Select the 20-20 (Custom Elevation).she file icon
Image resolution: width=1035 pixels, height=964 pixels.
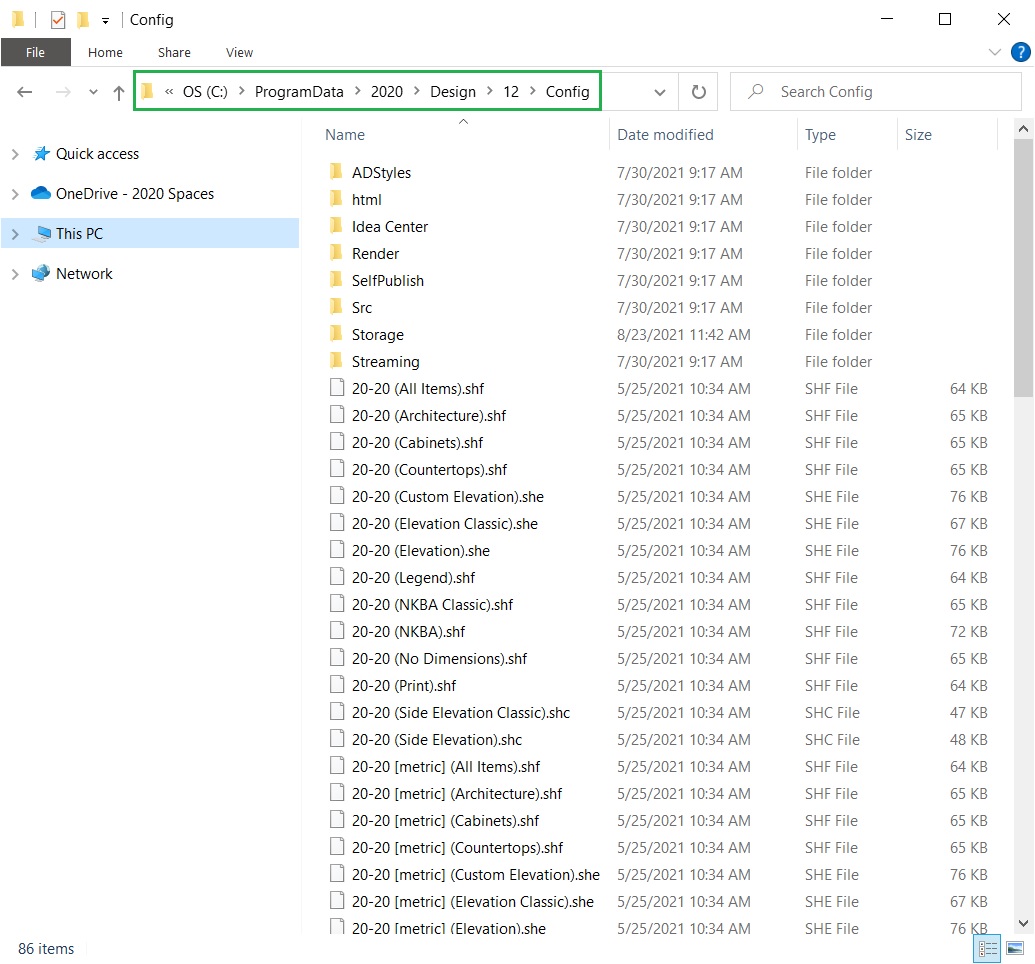point(337,496)
